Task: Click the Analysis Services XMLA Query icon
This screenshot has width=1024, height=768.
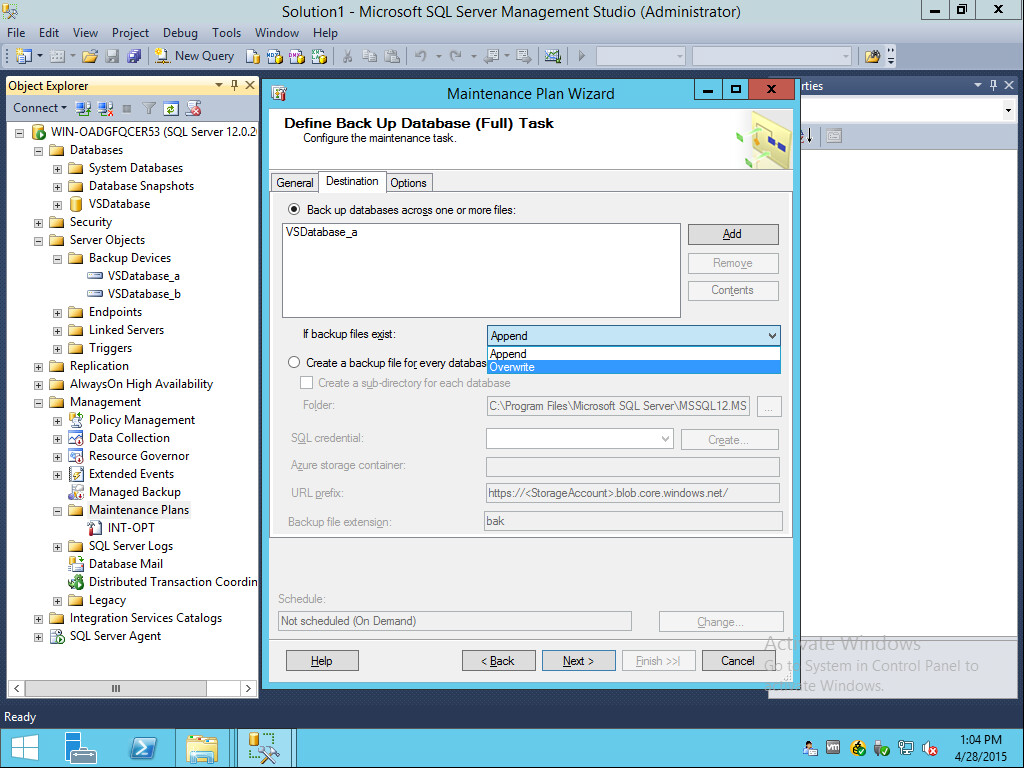Action: 319,56
